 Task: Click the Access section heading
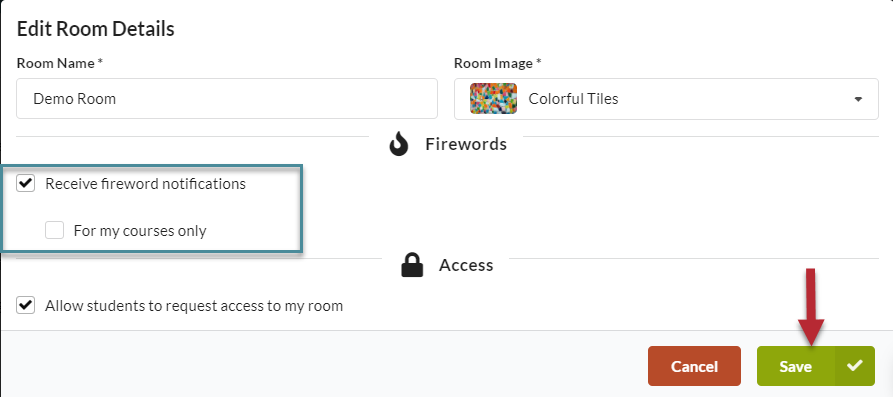466,265
